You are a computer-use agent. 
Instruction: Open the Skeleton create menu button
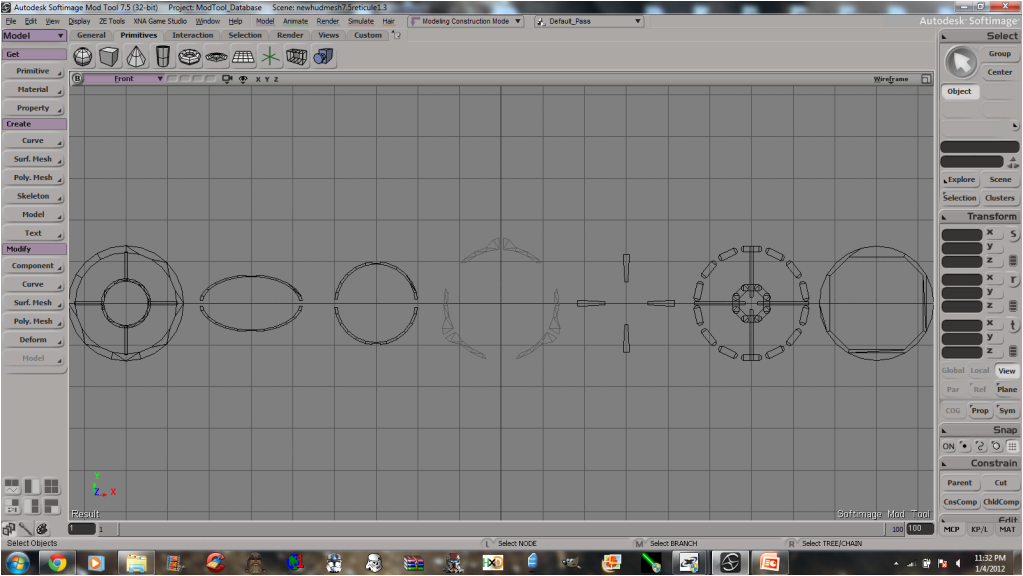pyautogui.click(x=33, y=196)
